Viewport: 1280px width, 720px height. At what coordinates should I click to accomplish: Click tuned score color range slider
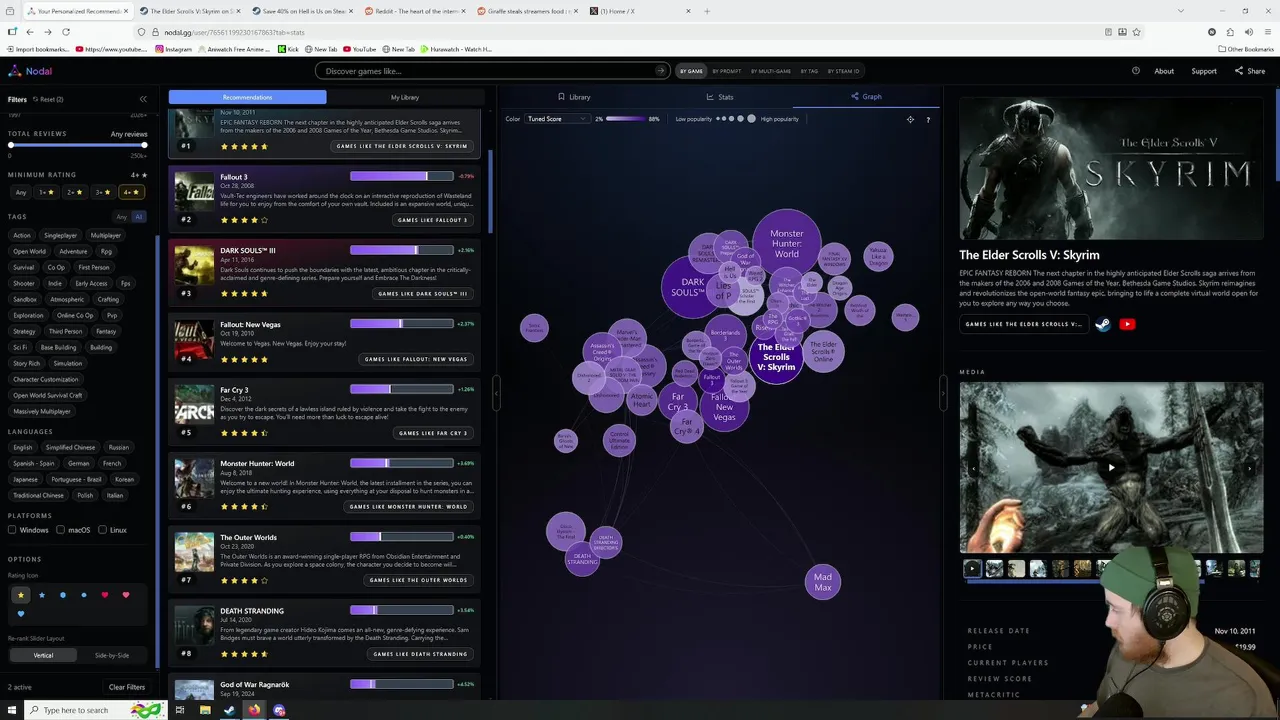(626, 119)
